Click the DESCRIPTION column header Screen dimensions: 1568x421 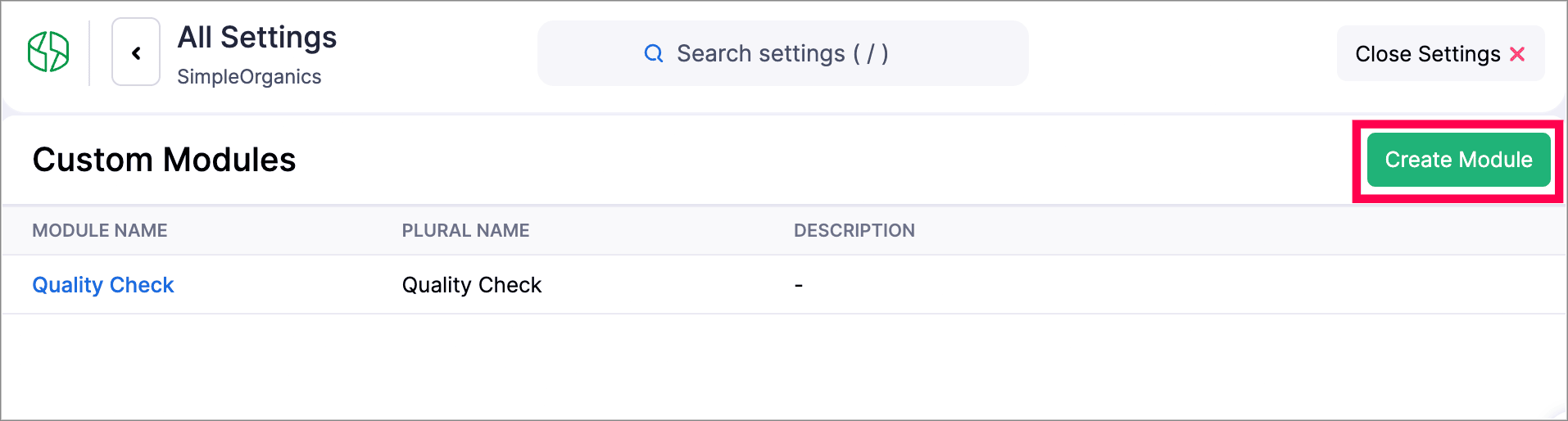[x=854, y=231]
